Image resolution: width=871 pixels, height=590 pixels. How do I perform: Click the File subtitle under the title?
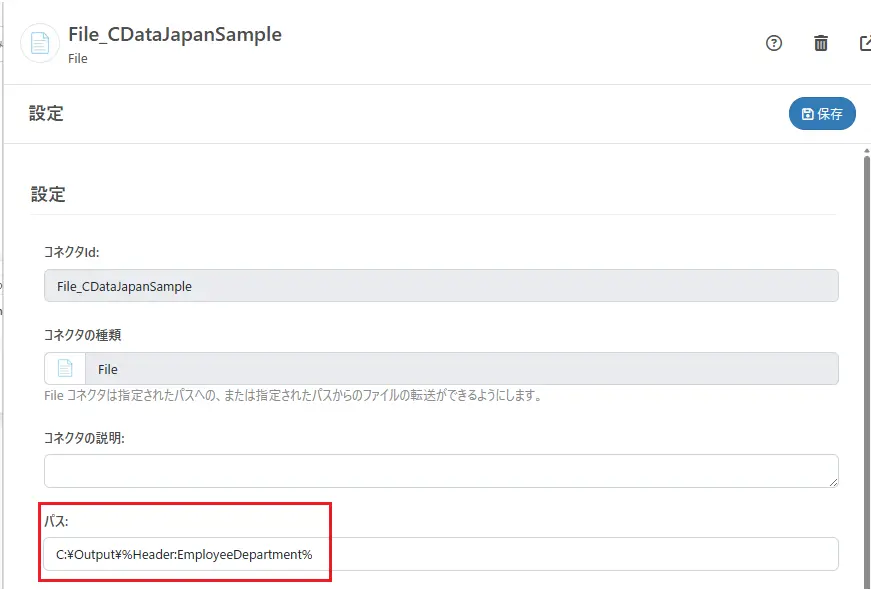[78, 59]
